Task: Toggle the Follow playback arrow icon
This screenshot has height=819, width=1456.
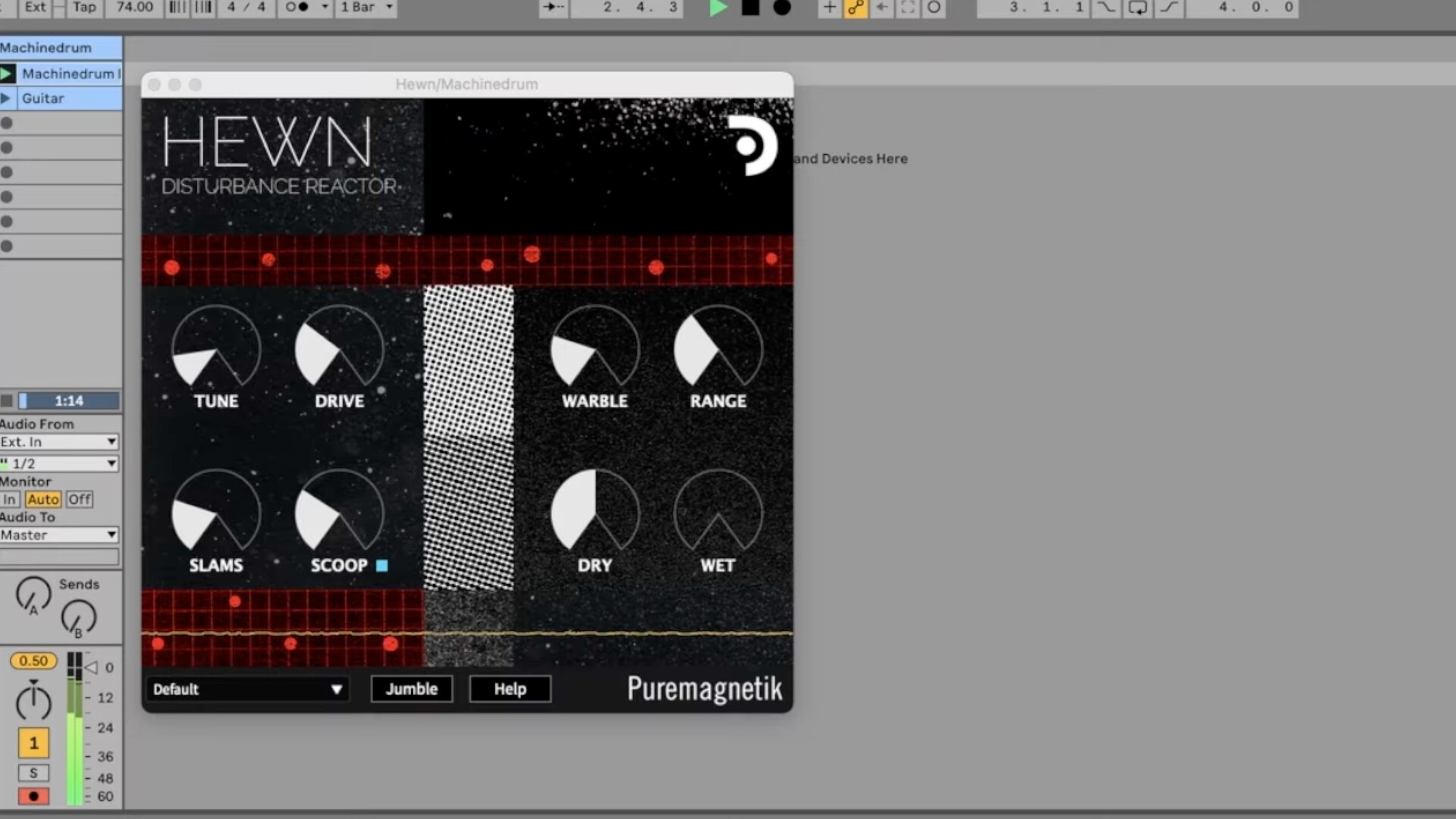Action: click(554, 7)
